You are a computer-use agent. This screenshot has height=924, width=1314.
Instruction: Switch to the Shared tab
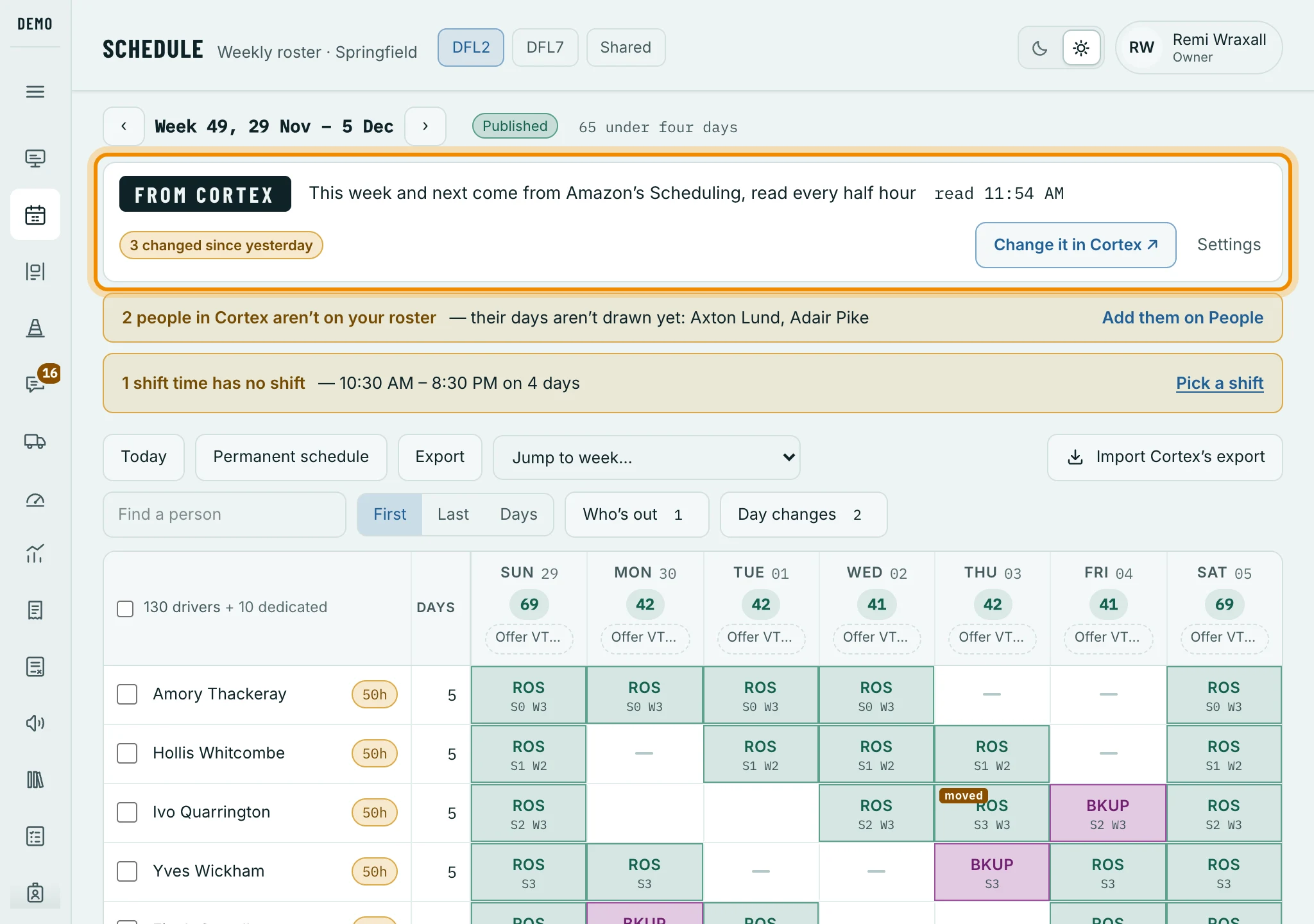(626, 47)
